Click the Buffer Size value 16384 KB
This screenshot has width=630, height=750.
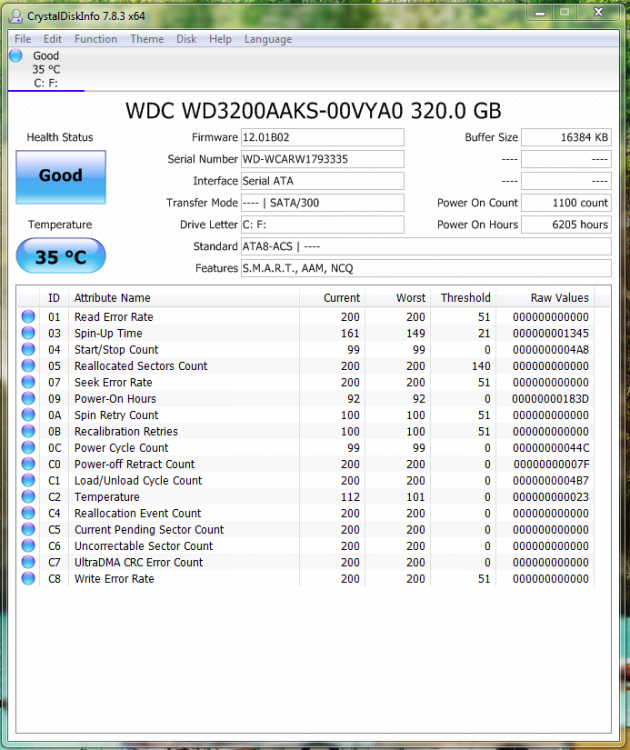(x=566, y=137)
